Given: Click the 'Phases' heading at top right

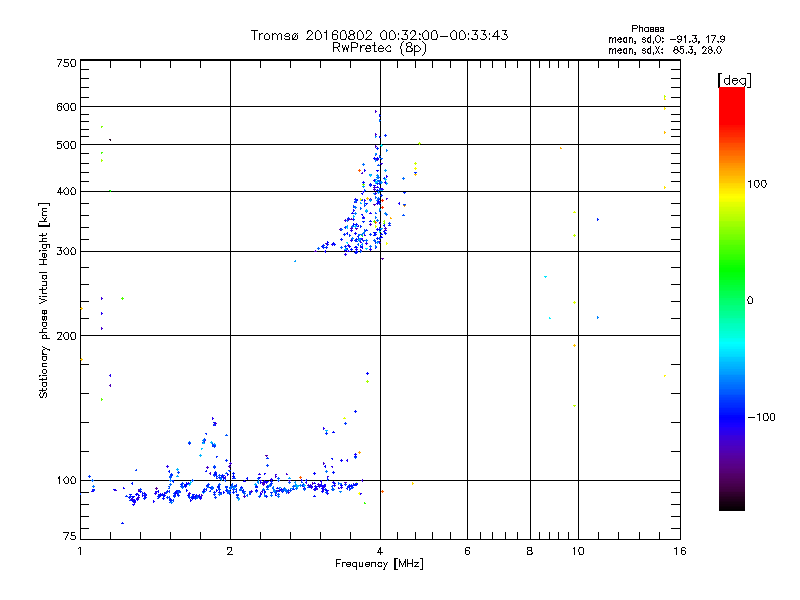Looking at the screenshot, I should (x=647, y=29).
